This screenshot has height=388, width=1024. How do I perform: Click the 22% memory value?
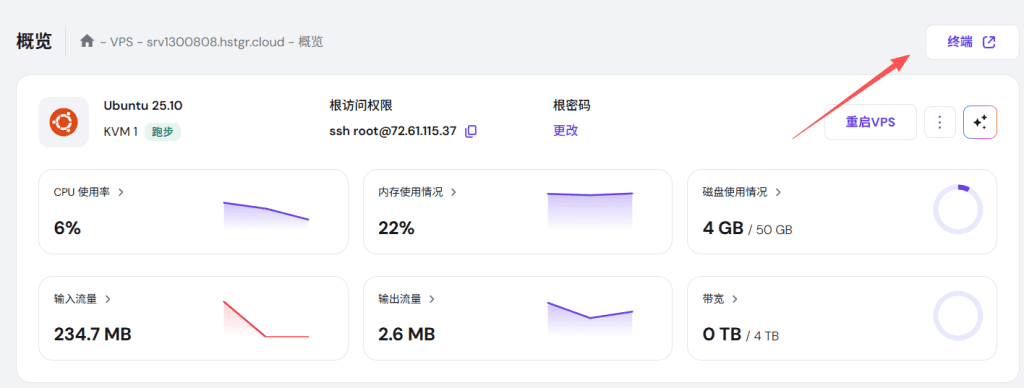396,228
